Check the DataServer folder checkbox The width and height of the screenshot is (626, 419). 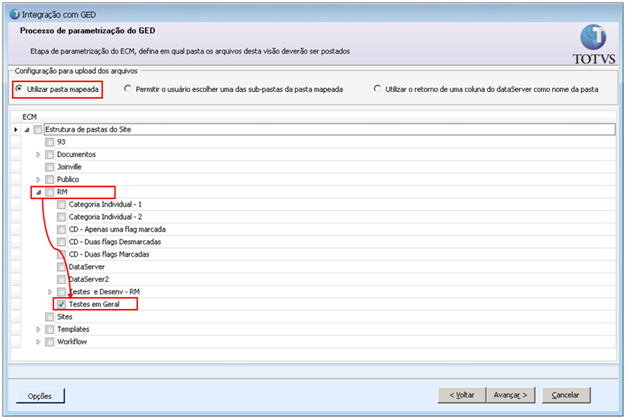[x=61, y=267]
